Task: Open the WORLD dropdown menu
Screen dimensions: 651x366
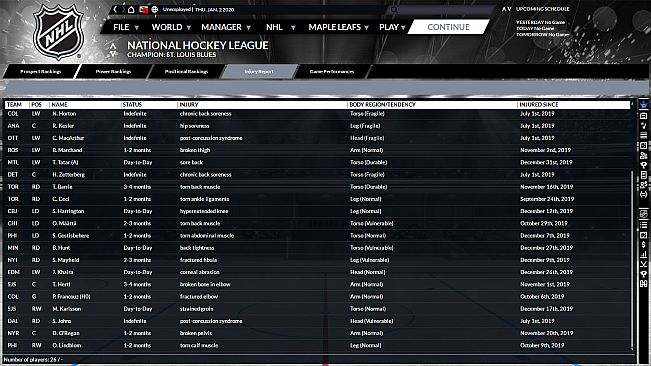Action: (x=171, y=27)
